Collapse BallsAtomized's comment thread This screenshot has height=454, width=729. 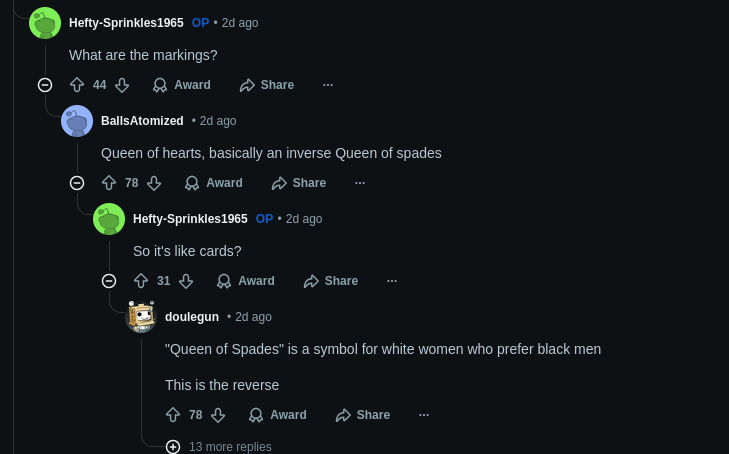point(77,183)
